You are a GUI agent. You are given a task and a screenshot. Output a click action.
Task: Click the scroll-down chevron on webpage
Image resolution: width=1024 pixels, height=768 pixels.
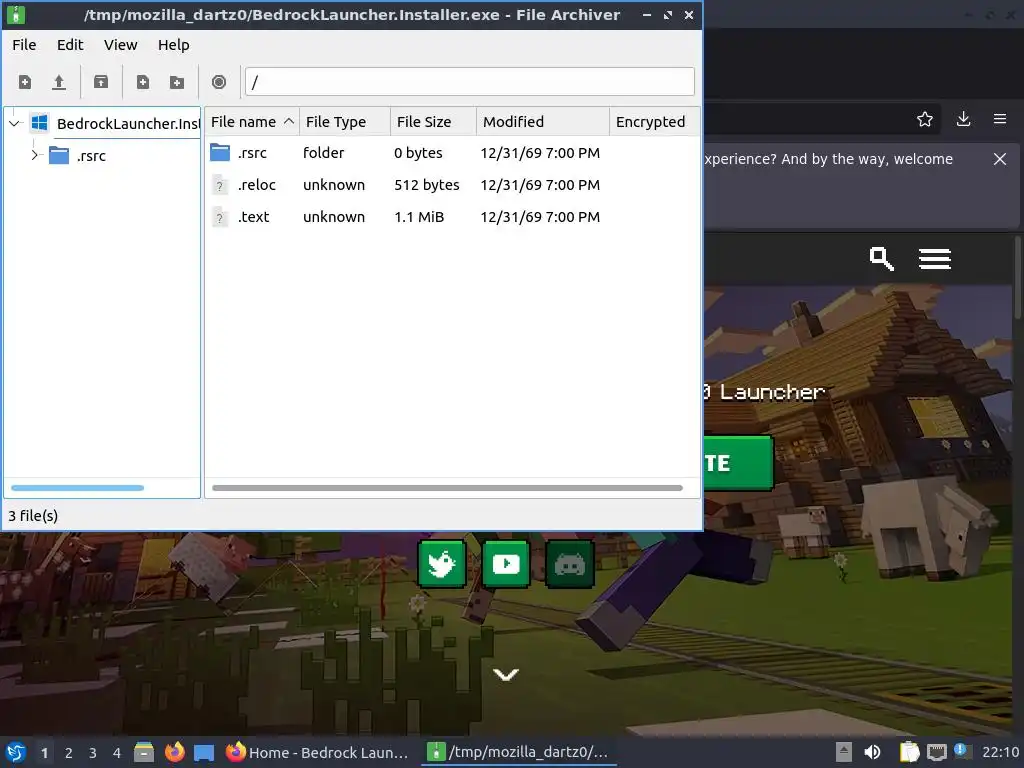tap(506, 674)
